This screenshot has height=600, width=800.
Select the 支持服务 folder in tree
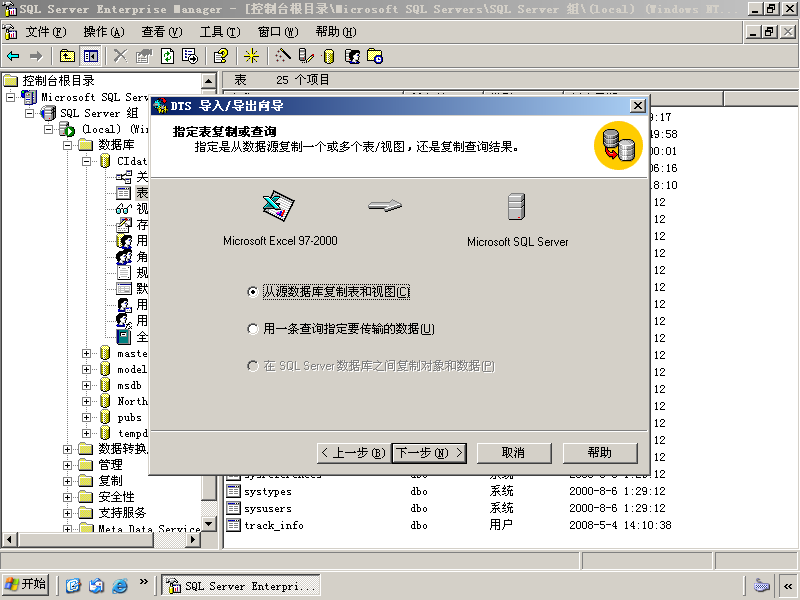[113, 512]
